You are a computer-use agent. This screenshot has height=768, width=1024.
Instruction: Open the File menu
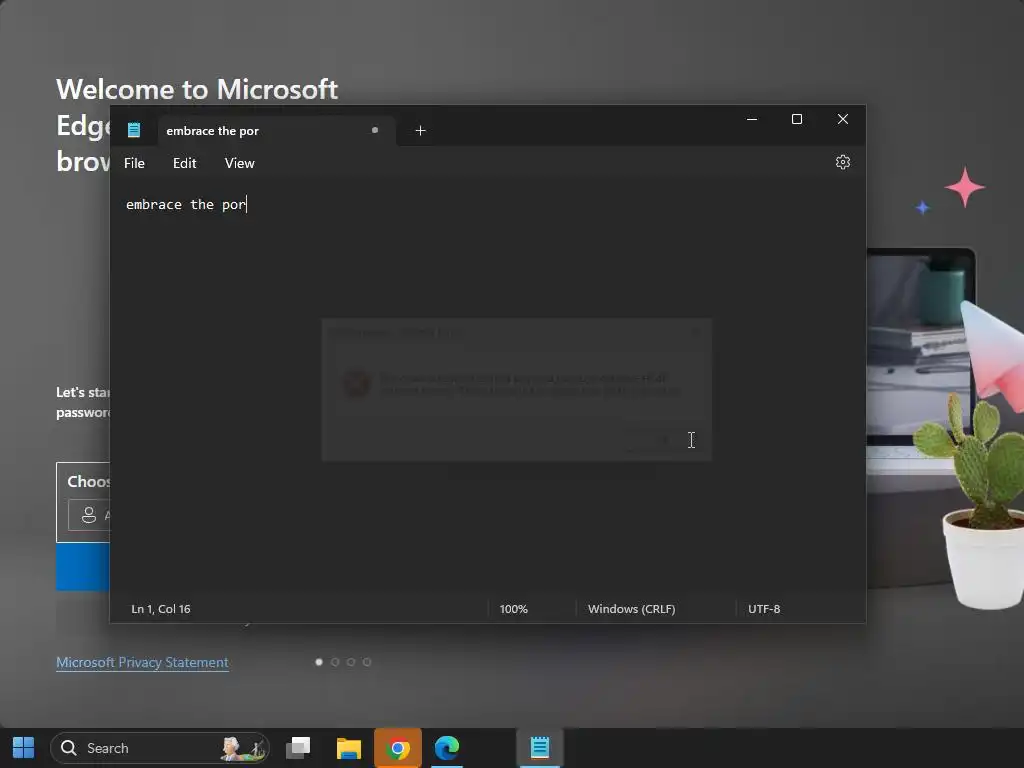click(135, 163)
